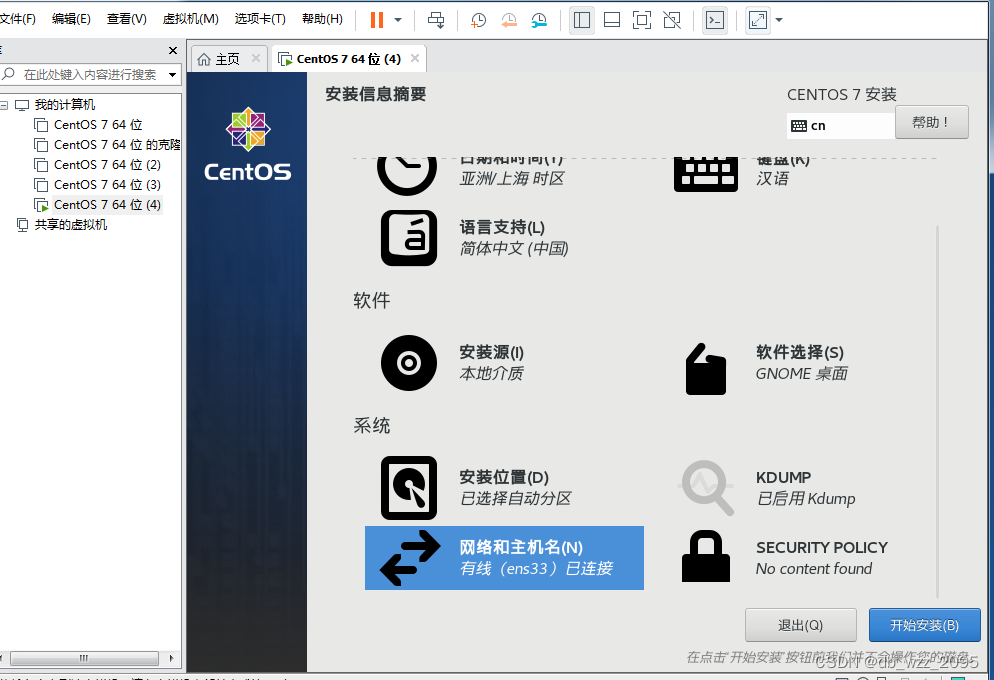Click the installation destination disk icon
This screenshot has height=680, width=994.
409,488
